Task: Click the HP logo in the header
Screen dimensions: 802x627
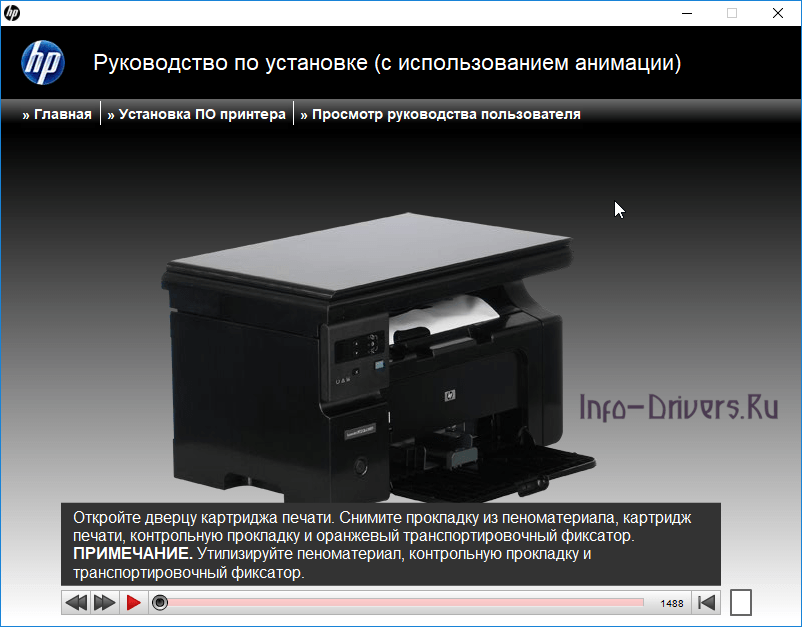Action: pyautogui.click(x=44, y=62)
